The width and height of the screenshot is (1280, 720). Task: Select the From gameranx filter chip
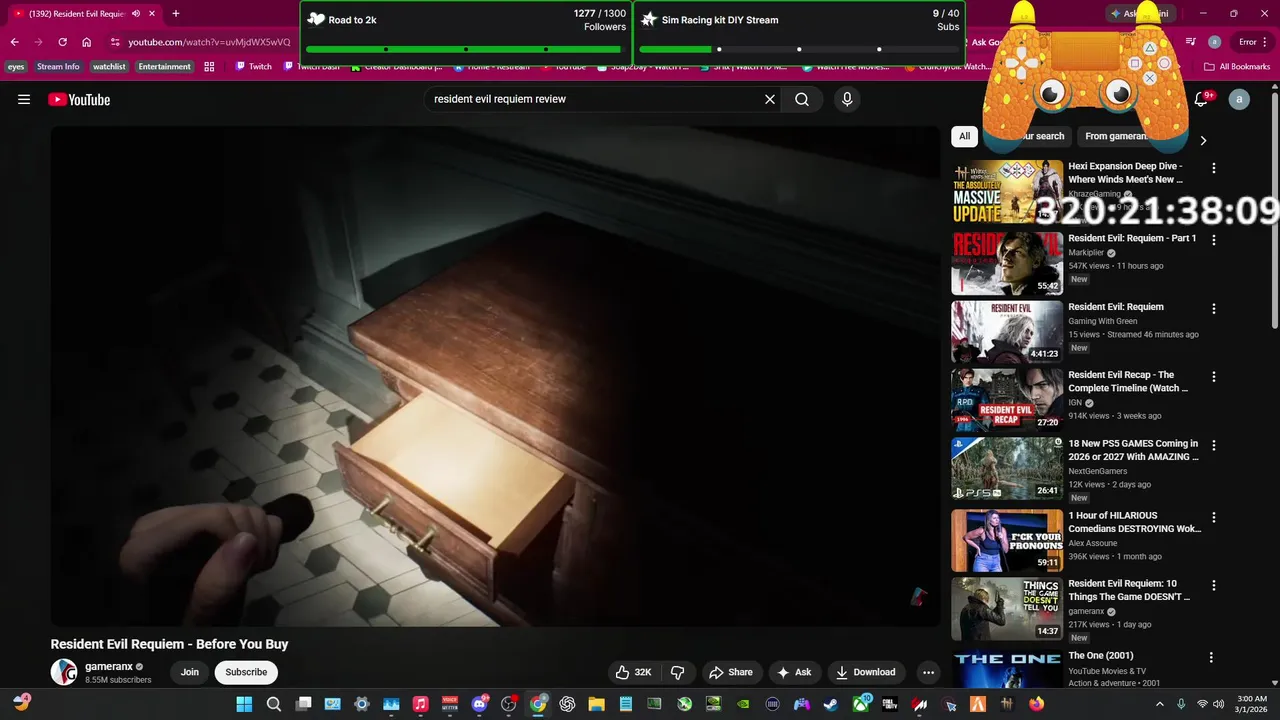pyautogui.click(x=1116, y=136)
